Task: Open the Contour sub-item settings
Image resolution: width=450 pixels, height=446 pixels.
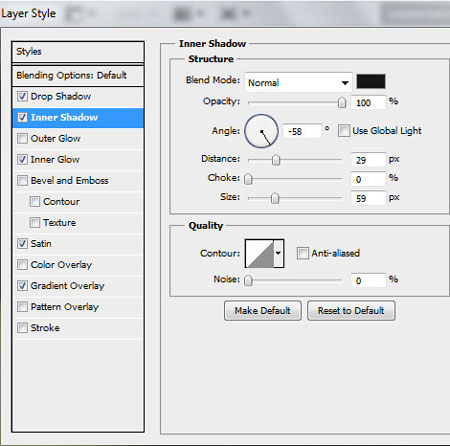Action: [61, 202]
